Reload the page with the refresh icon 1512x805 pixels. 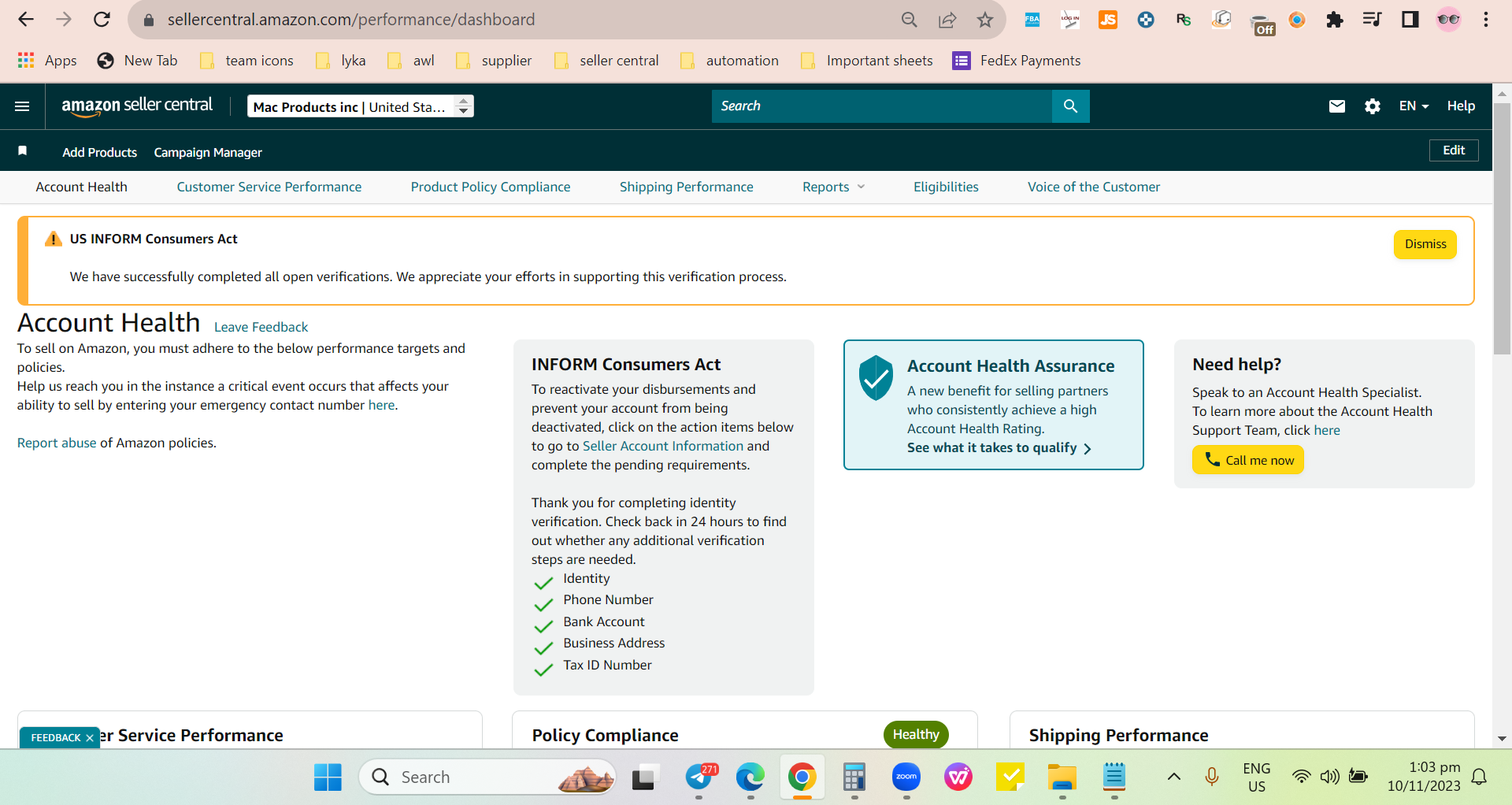coord(102,20)
